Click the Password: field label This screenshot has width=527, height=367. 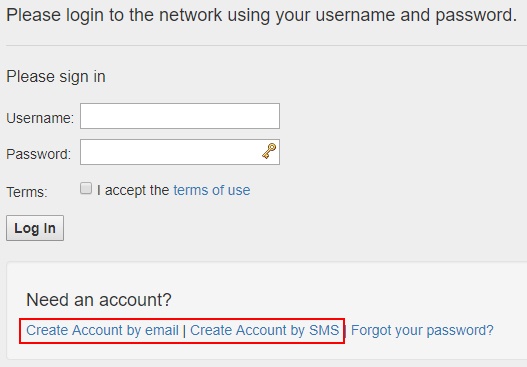coord(39,154)
